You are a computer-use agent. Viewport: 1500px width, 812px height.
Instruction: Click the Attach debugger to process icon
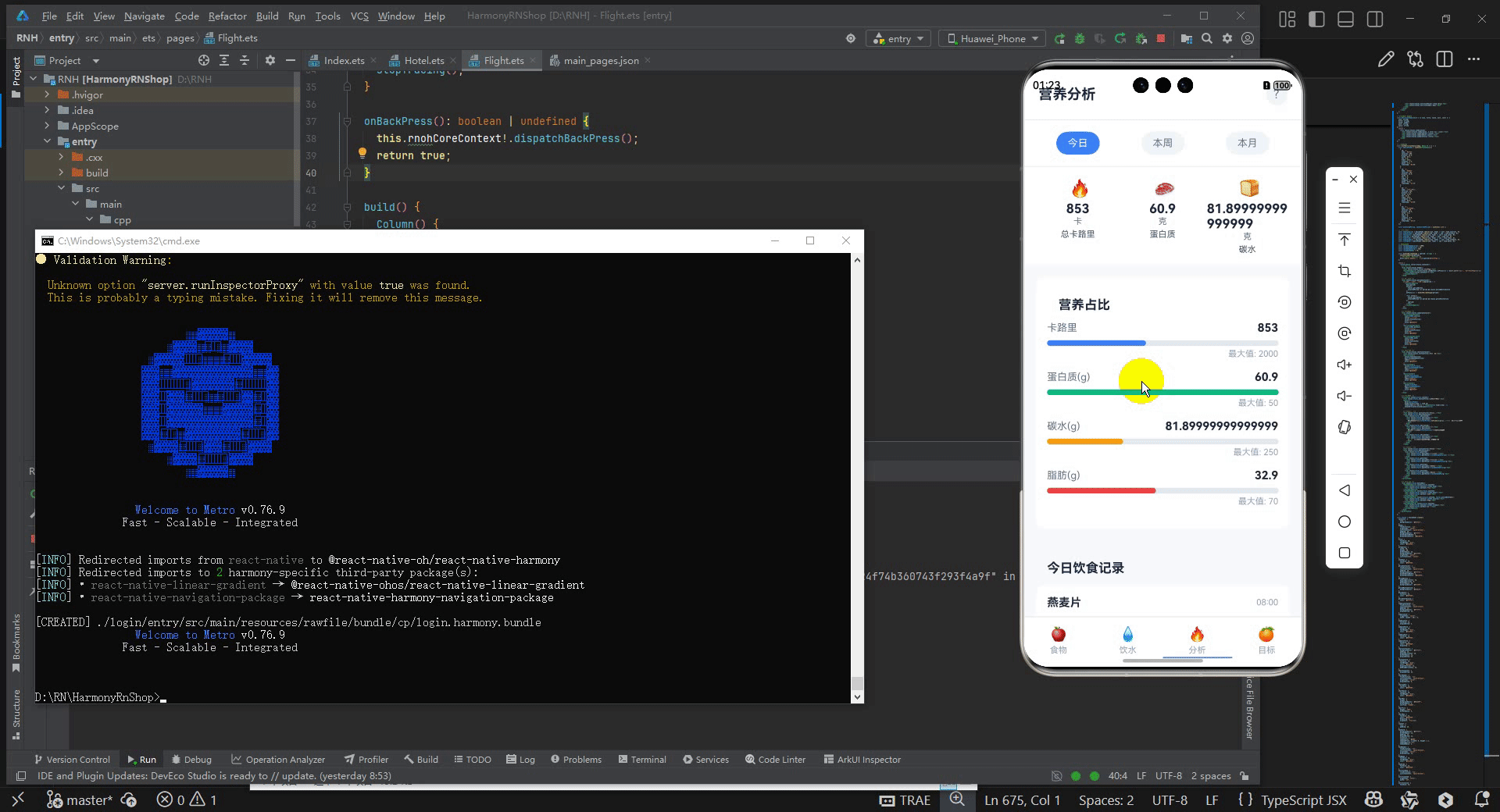1141,38
